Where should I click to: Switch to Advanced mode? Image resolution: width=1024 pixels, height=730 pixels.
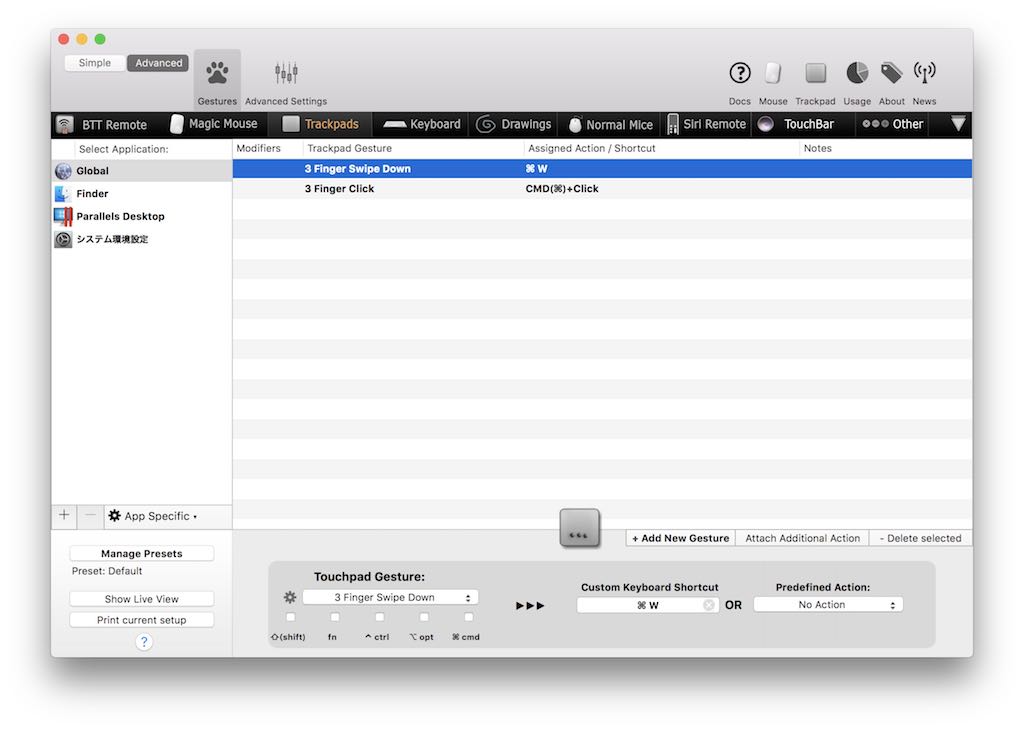coord(158,63)
